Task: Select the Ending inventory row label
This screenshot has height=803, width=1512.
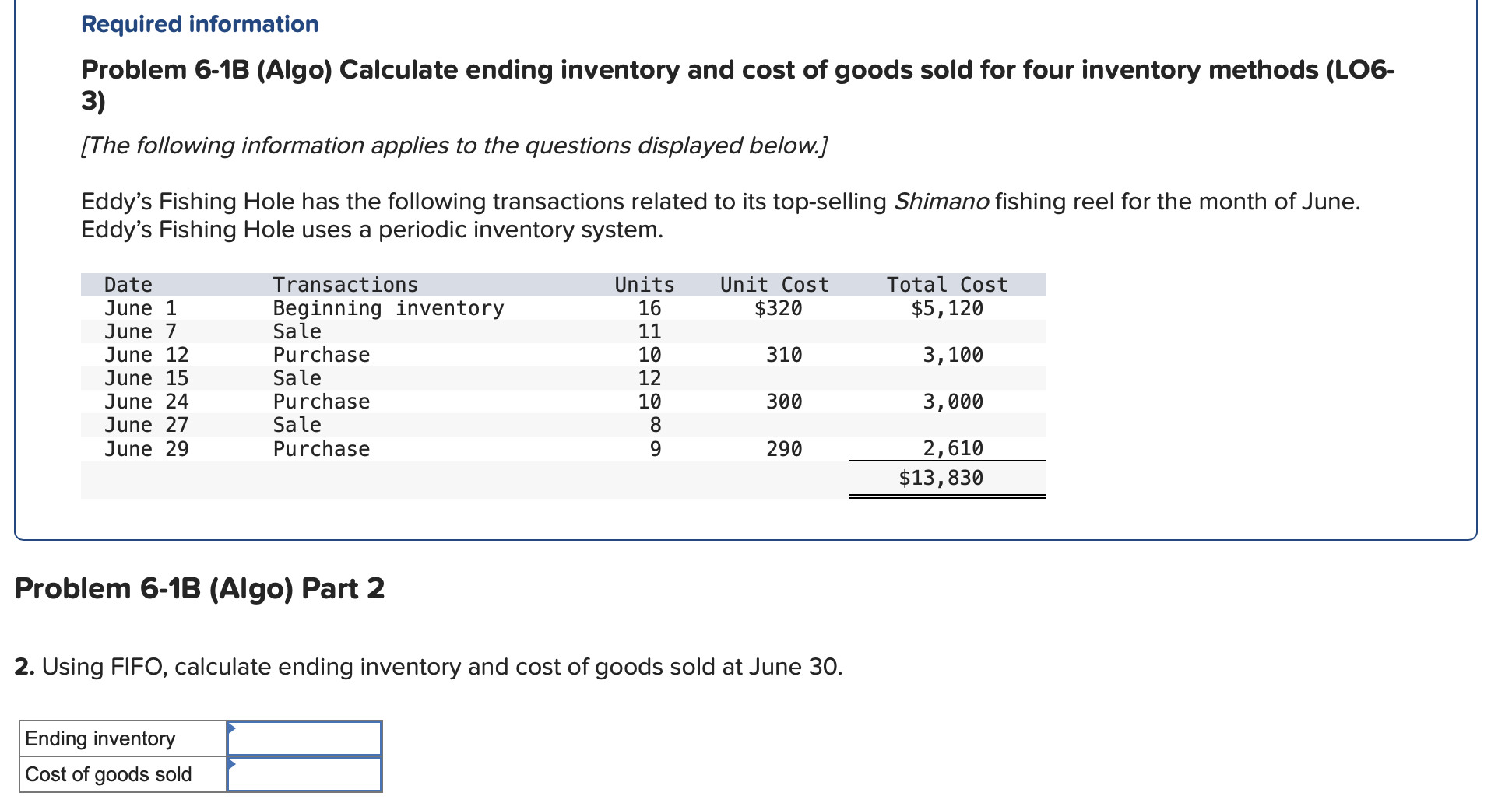Action: tap(100, 737)
